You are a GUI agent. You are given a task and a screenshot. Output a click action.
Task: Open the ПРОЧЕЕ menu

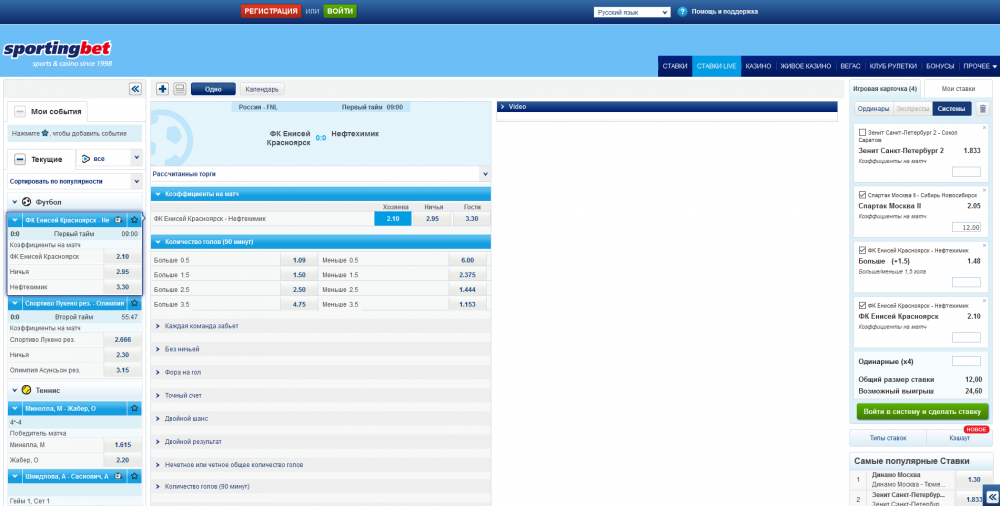pos(980,66)
